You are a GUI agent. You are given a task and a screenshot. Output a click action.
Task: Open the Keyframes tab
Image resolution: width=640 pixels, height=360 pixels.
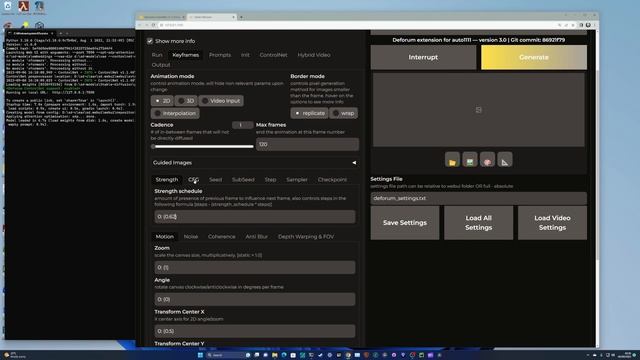(185, 55)
